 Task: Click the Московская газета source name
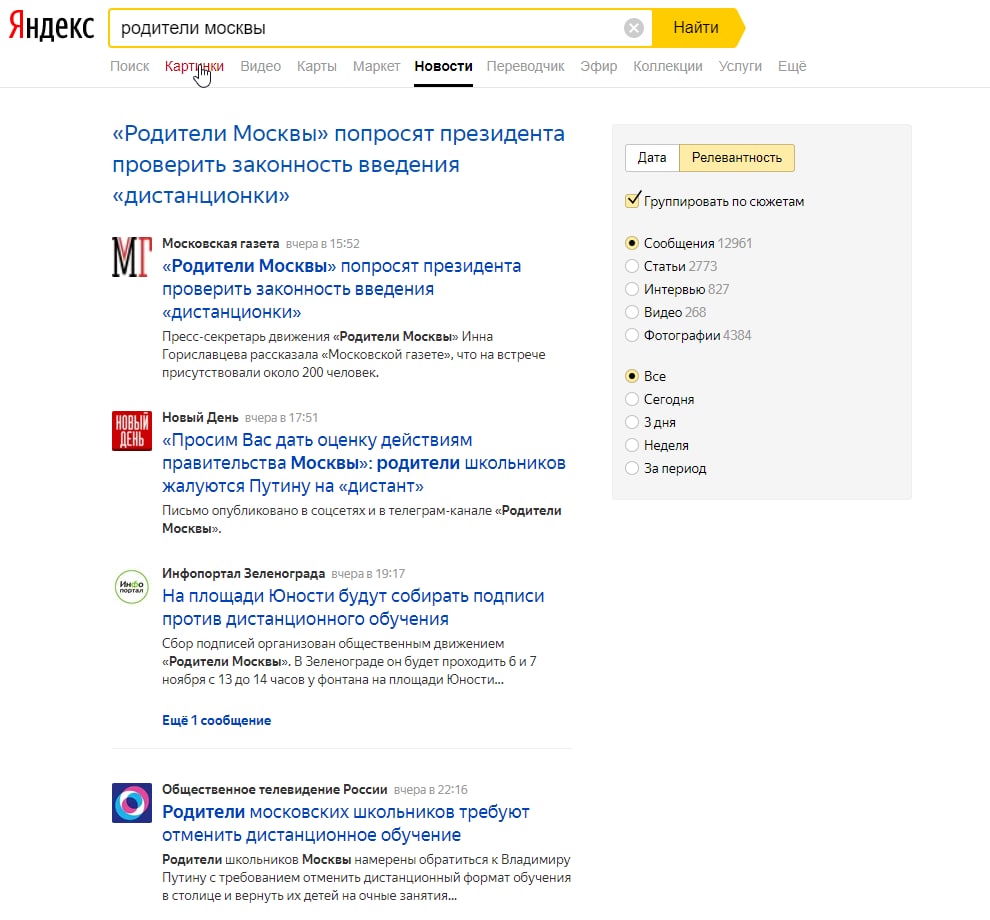[220, 244]
